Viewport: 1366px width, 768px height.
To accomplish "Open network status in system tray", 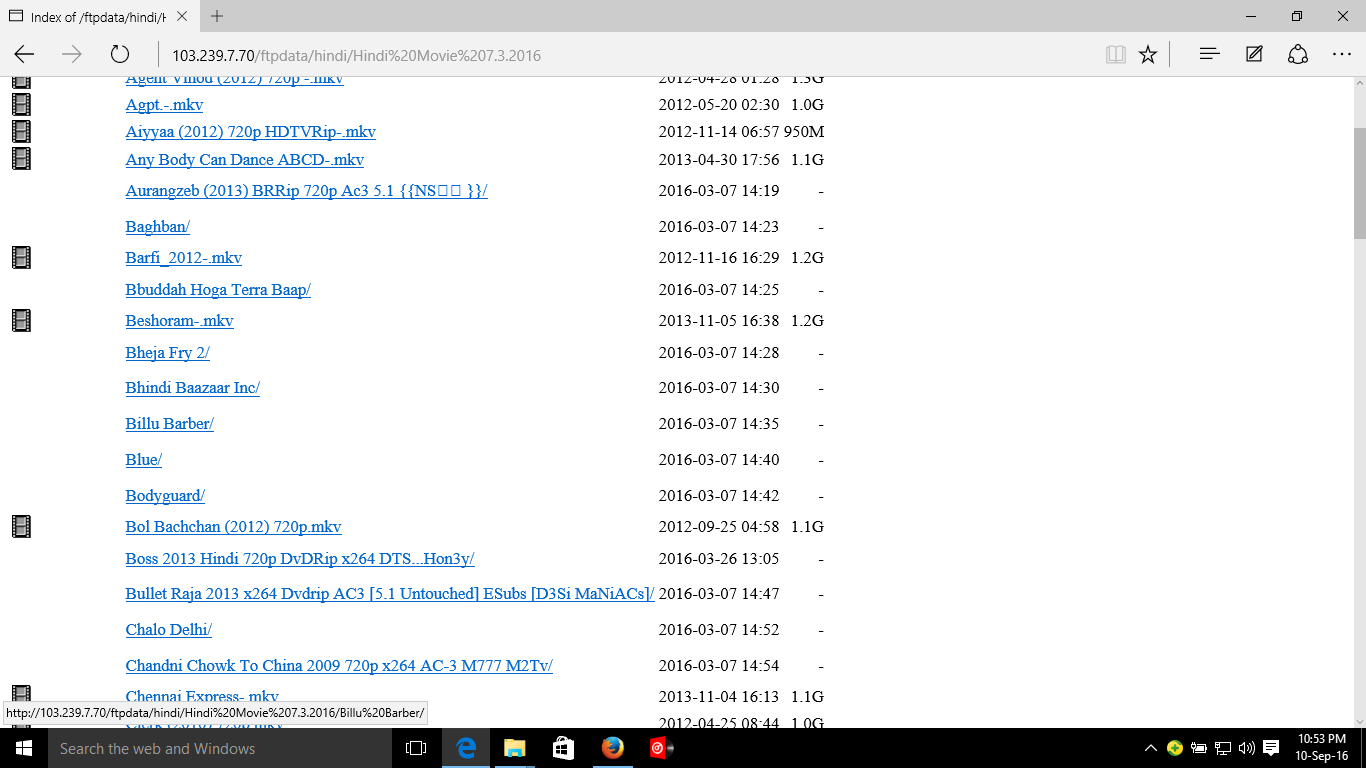I will (1222, 748).
